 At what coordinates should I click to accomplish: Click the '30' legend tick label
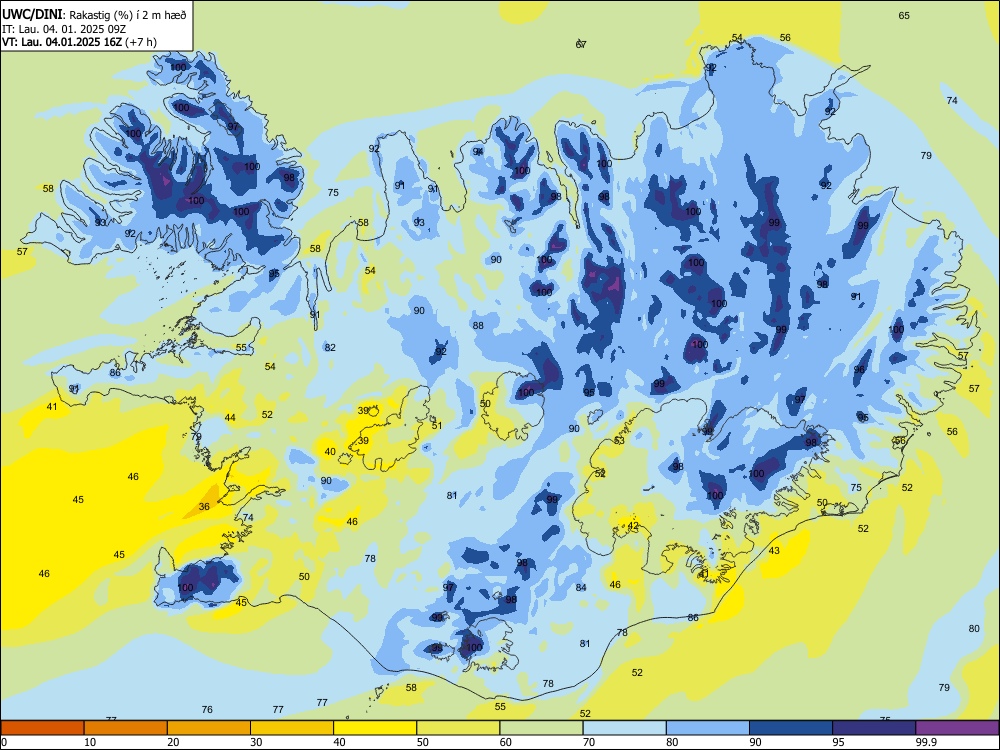(256, 742)
